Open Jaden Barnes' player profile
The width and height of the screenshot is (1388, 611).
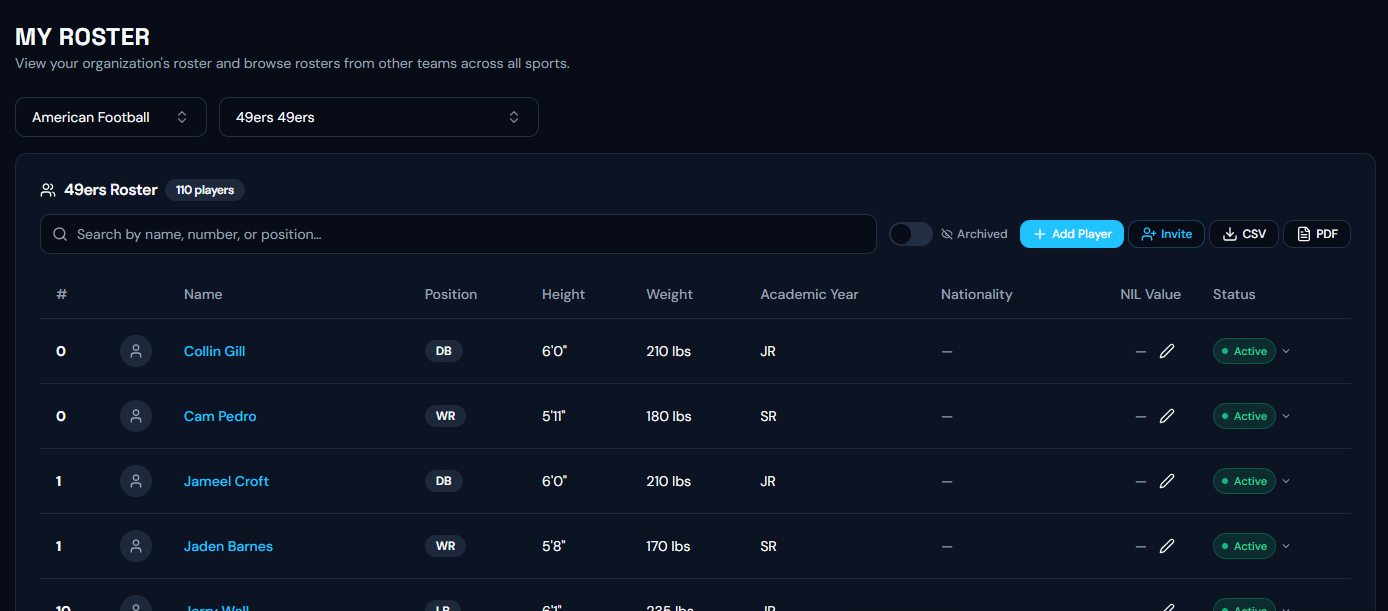(228, 546)
